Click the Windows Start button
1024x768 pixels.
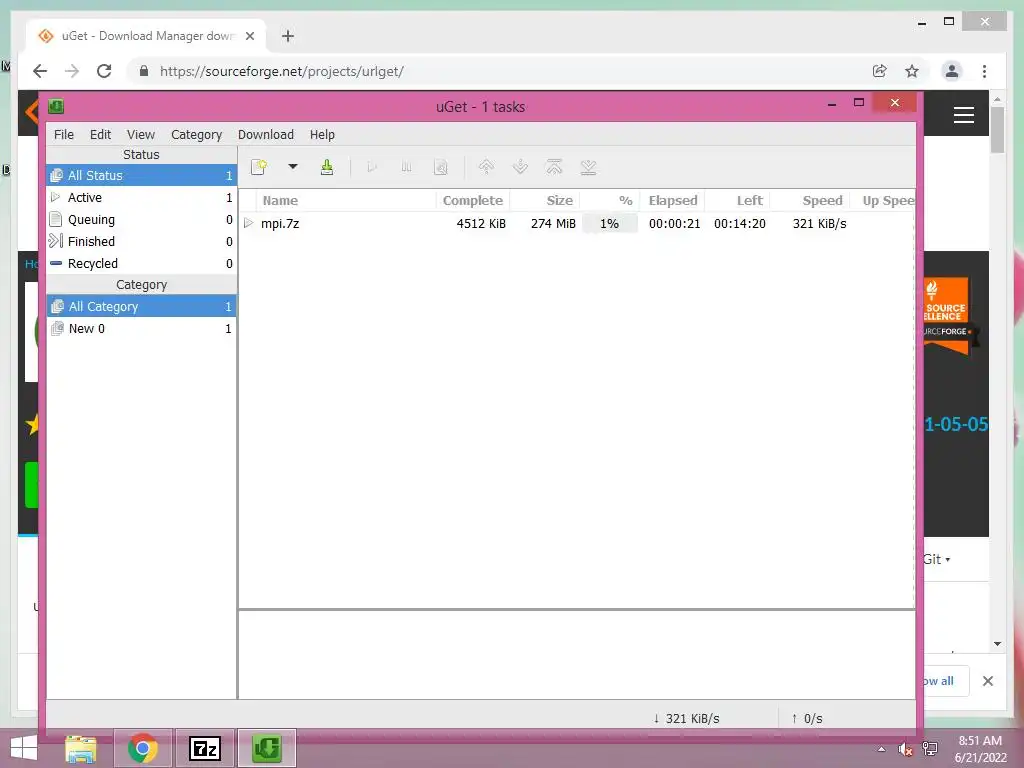pos(23,748)
